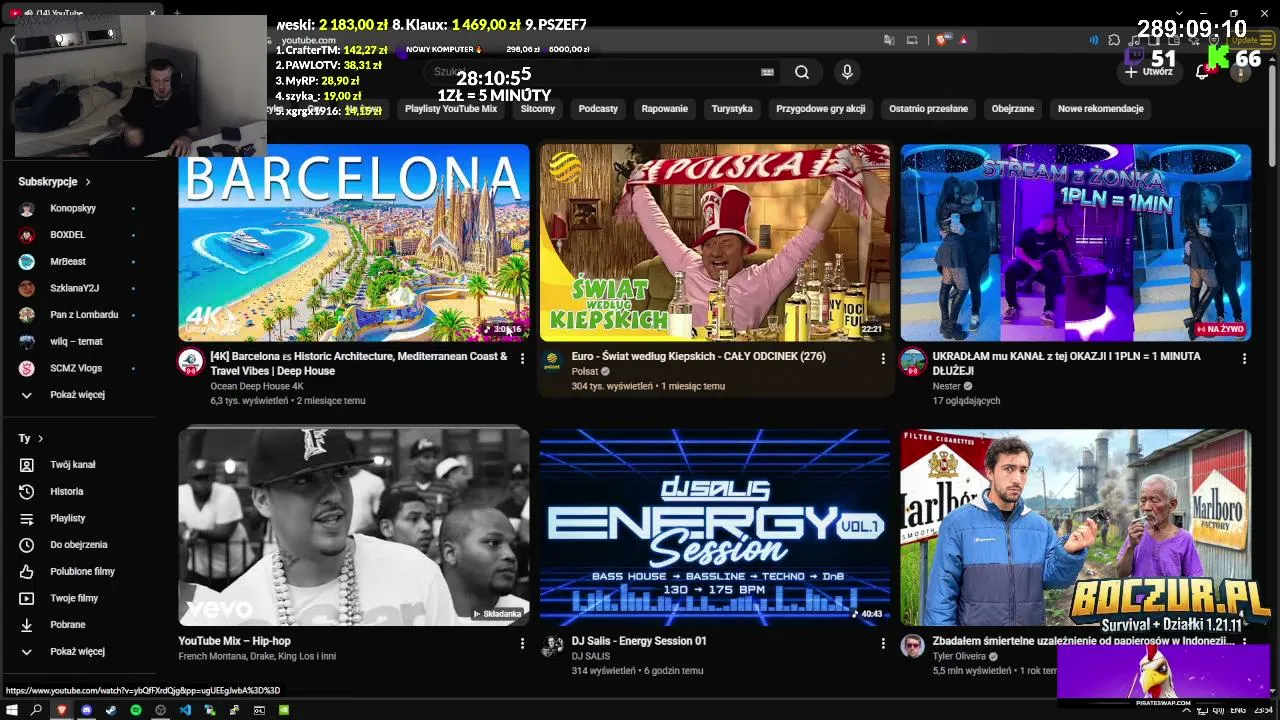This screenshot has height=720, width=1280.
Task: Filter by Sitcomy chip
Action: (x=538, y=109)
